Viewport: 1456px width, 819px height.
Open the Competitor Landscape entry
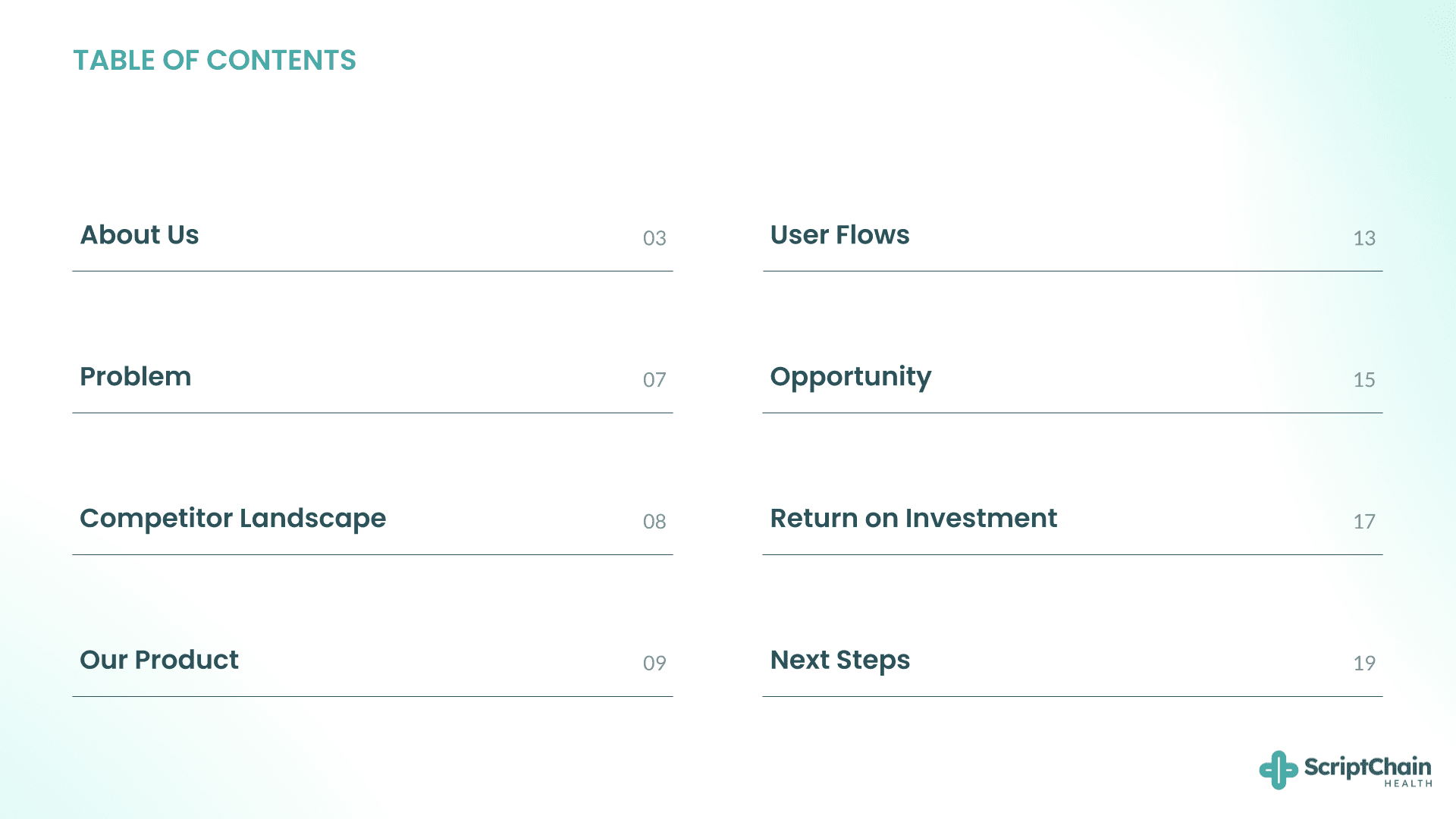coord(233,519)
